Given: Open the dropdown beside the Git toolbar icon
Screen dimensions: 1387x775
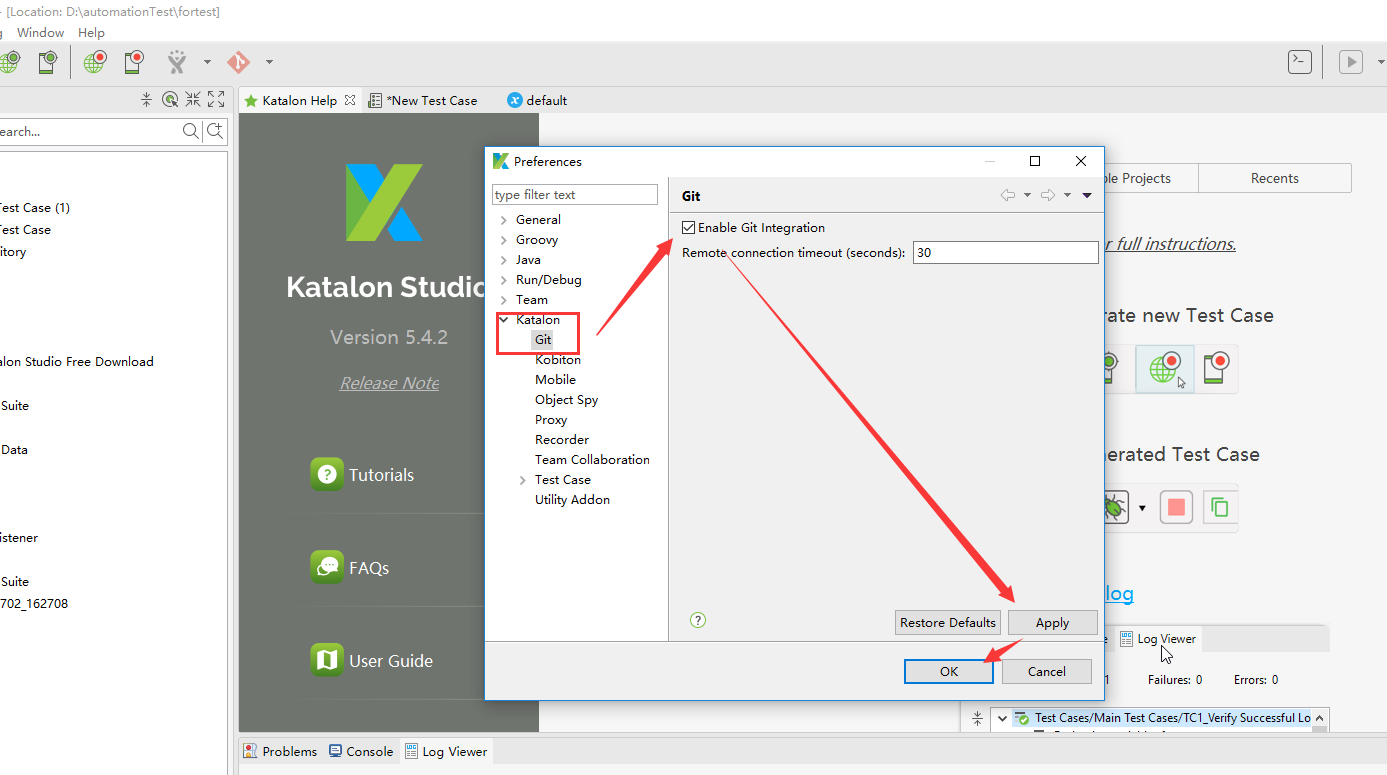Looking at the screenshot, I should coord(269,62).
